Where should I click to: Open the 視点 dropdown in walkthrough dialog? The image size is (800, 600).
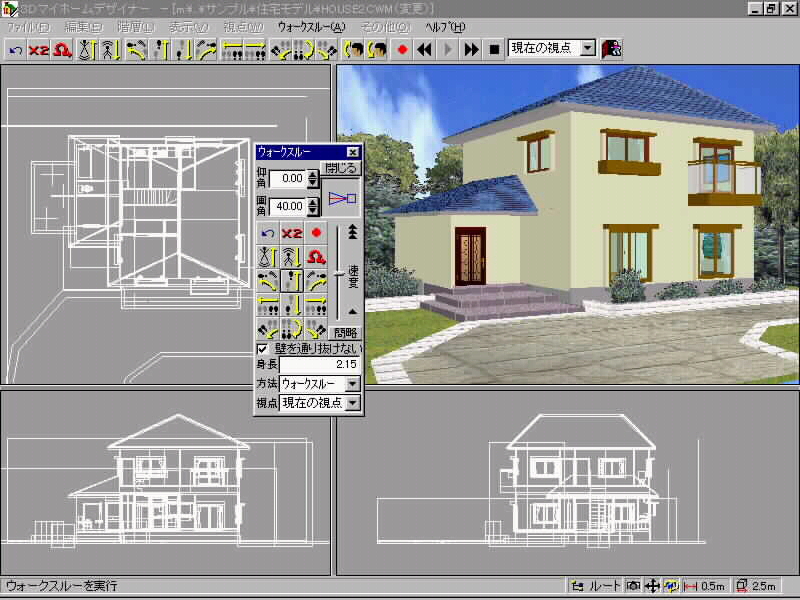353,403
